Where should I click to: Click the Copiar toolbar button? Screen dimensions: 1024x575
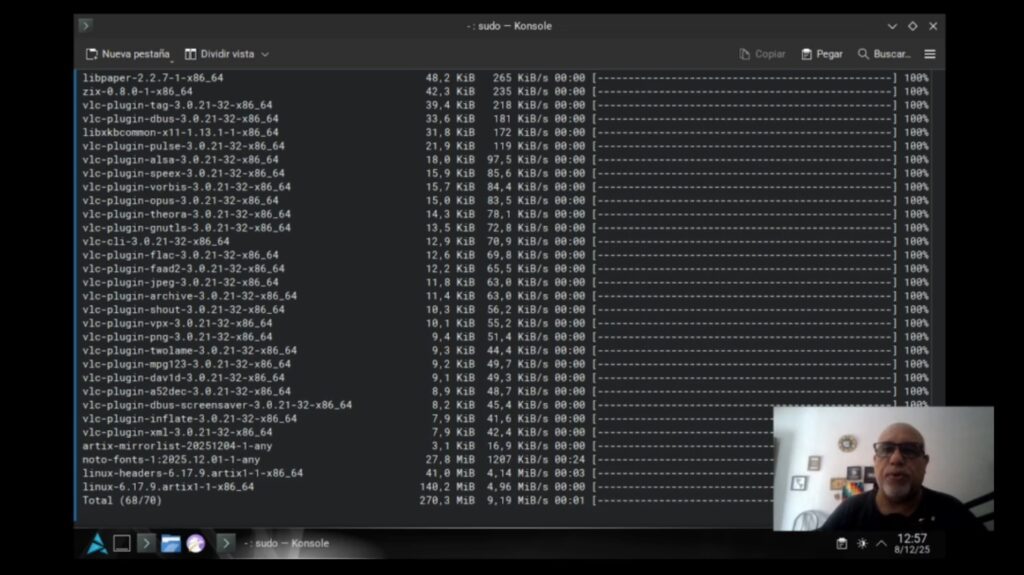coord(762,54)
